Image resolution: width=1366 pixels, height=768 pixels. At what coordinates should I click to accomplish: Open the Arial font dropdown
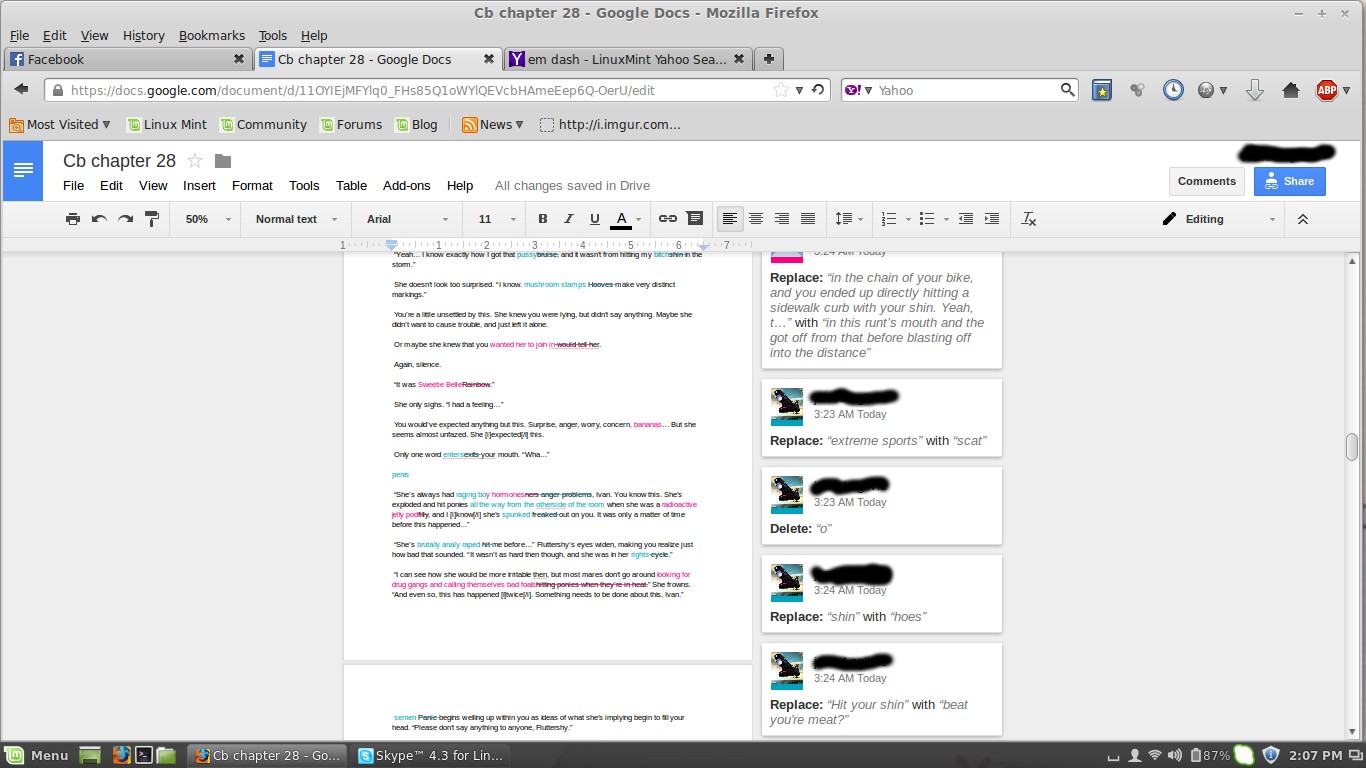click(x=408, y=219)
